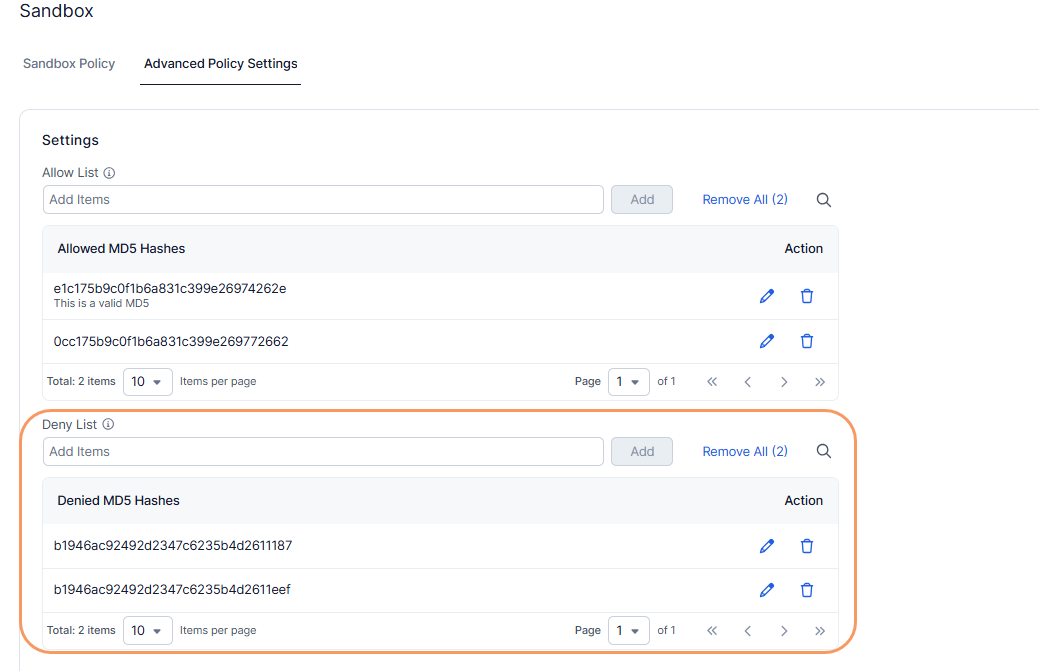
Task: Delete denied hash b1946ac92492d2347c6235b4d2611eef
Action: (x=806, y=590)
